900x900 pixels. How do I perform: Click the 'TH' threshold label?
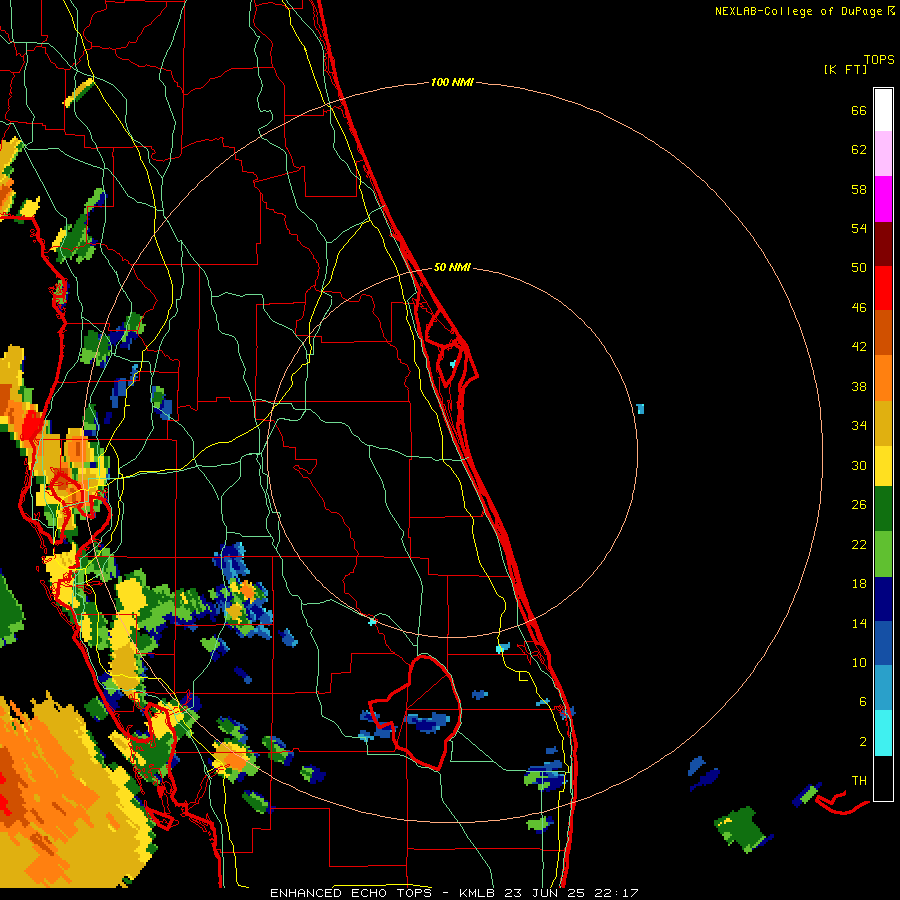click(x=859, y=781)
